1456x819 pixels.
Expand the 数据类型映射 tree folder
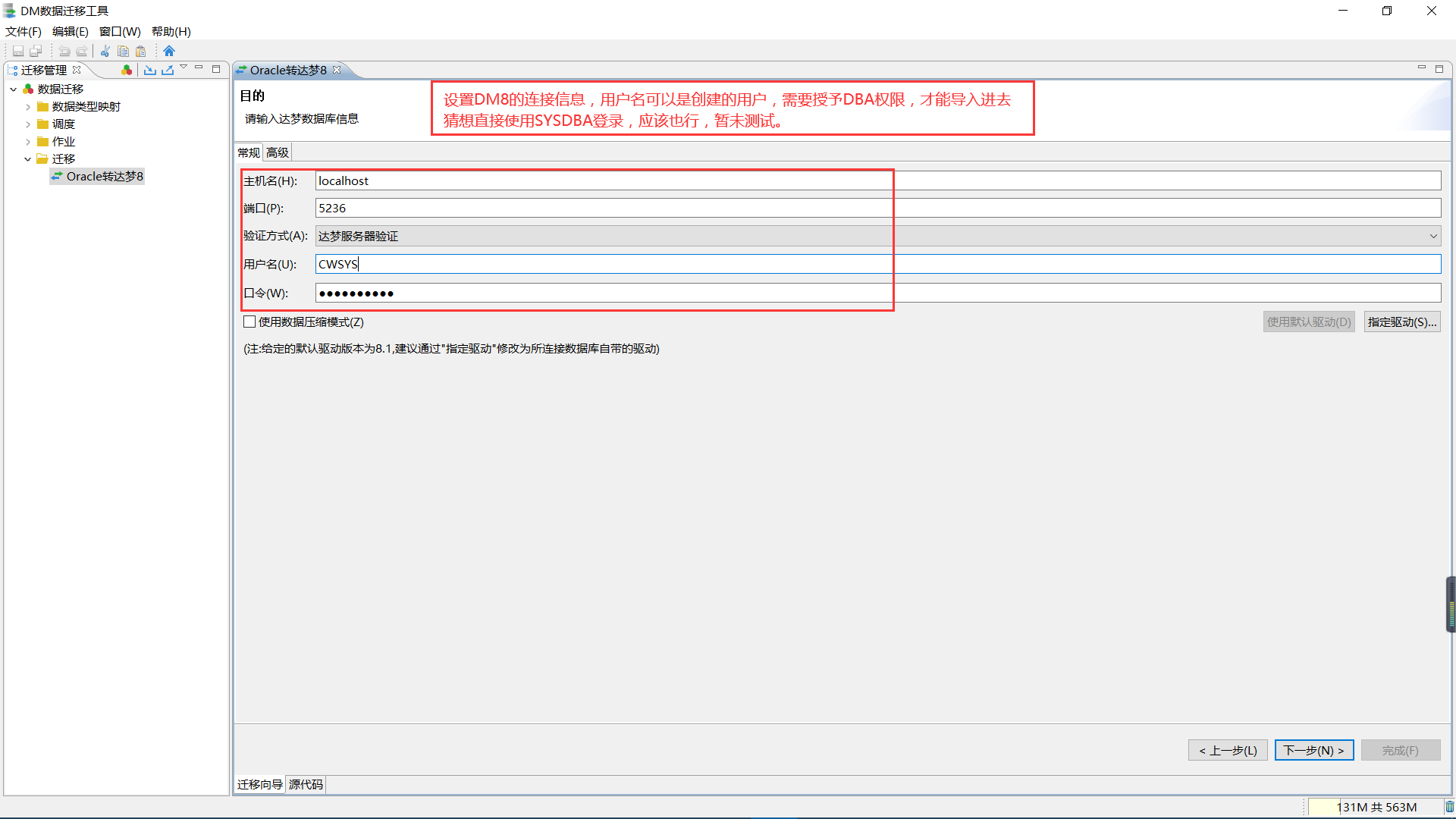[x=28, y=107]
